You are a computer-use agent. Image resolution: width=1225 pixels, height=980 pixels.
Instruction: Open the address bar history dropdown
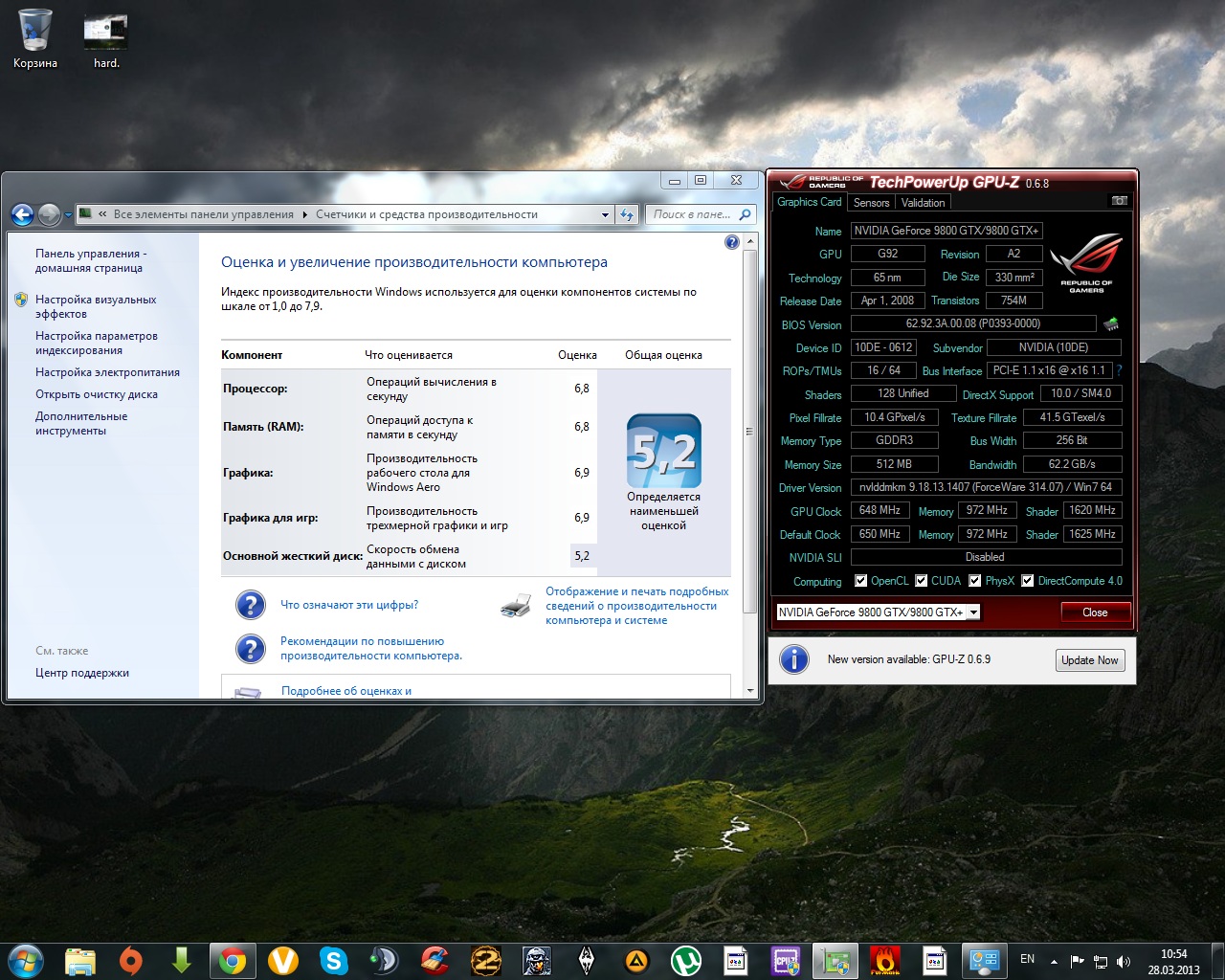click(x=605, y=214)
